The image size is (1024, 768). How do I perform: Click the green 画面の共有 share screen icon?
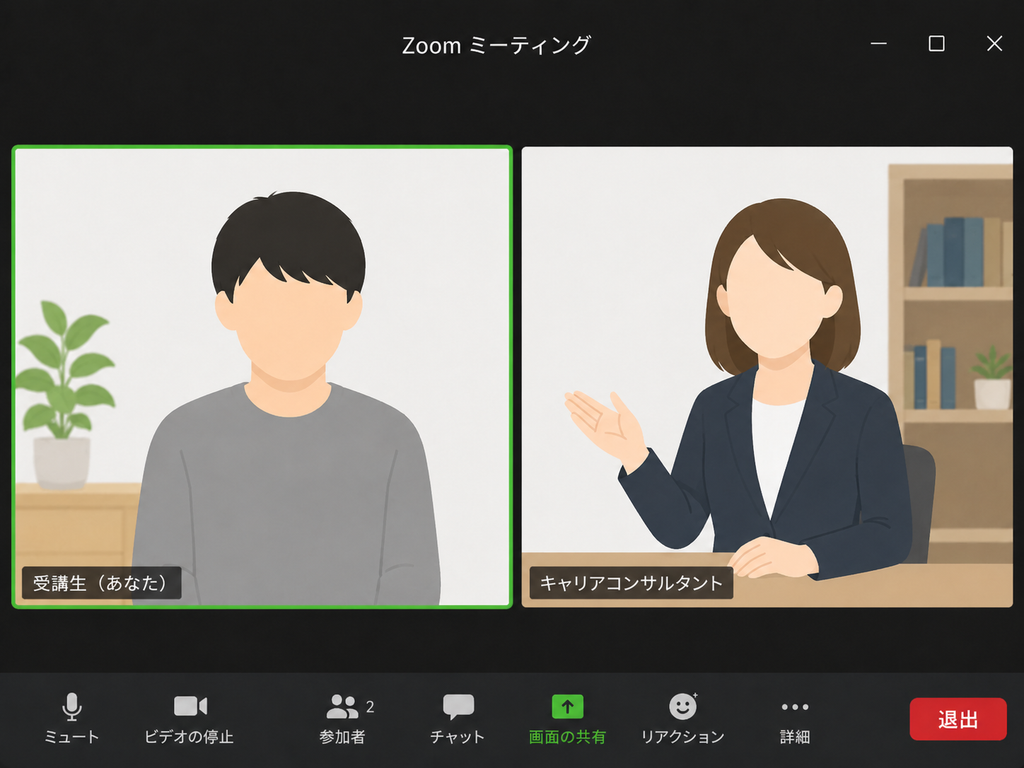[568, 707]
